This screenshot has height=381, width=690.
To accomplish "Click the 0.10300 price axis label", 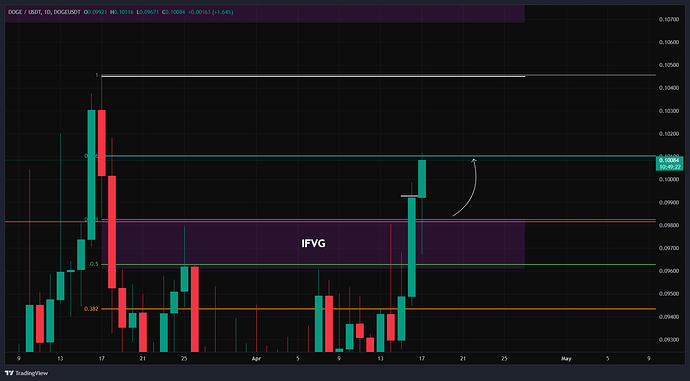I will pos(668,111).
